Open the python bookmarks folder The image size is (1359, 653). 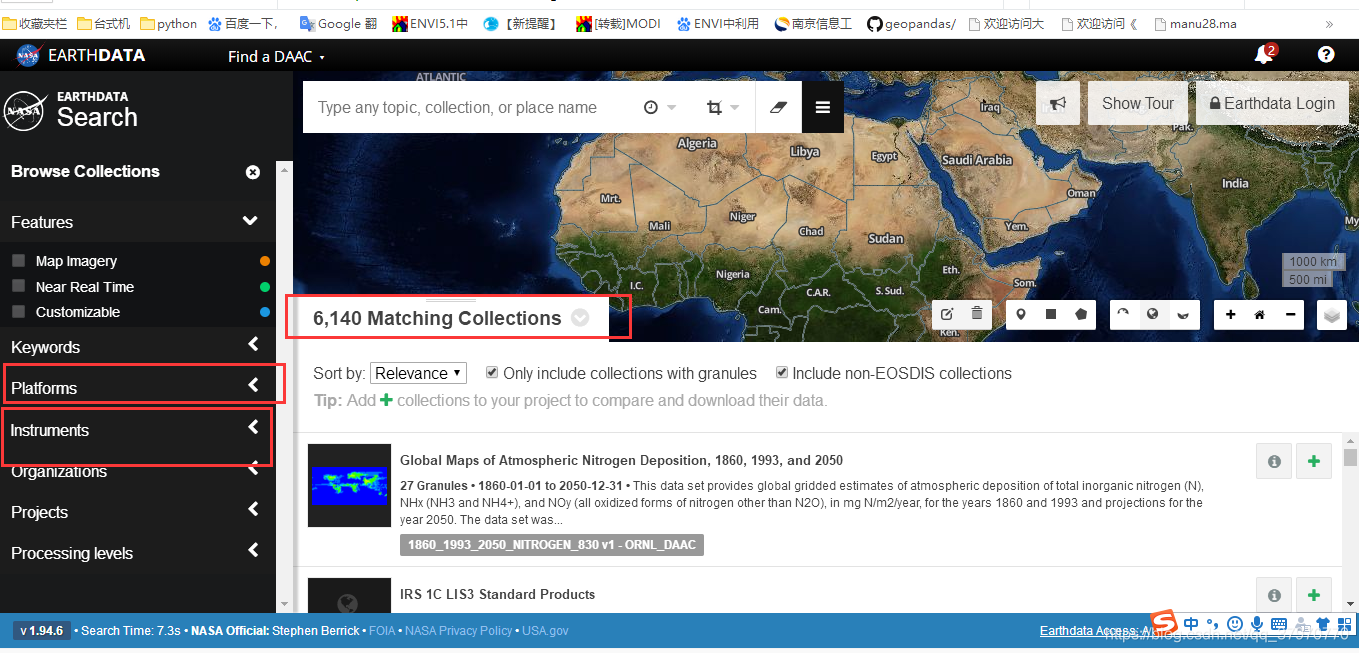pos(168,23)
